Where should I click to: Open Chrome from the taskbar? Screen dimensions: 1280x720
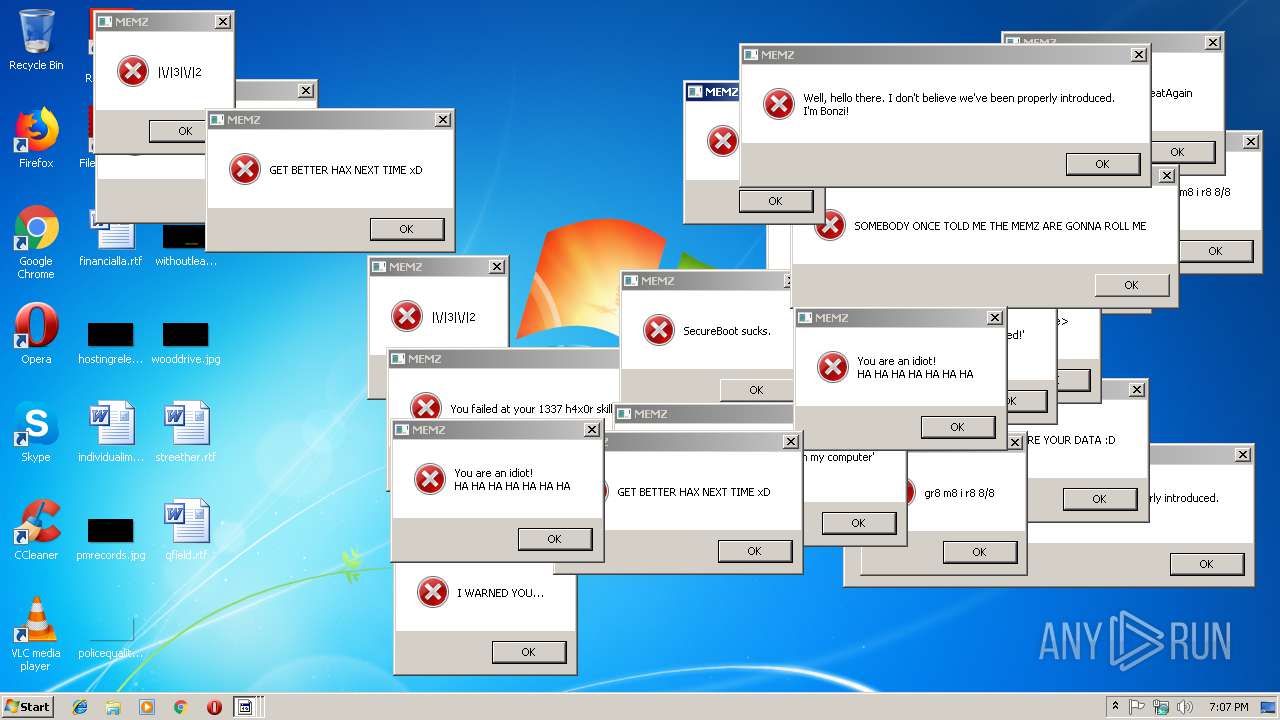[x=180, y=707]
